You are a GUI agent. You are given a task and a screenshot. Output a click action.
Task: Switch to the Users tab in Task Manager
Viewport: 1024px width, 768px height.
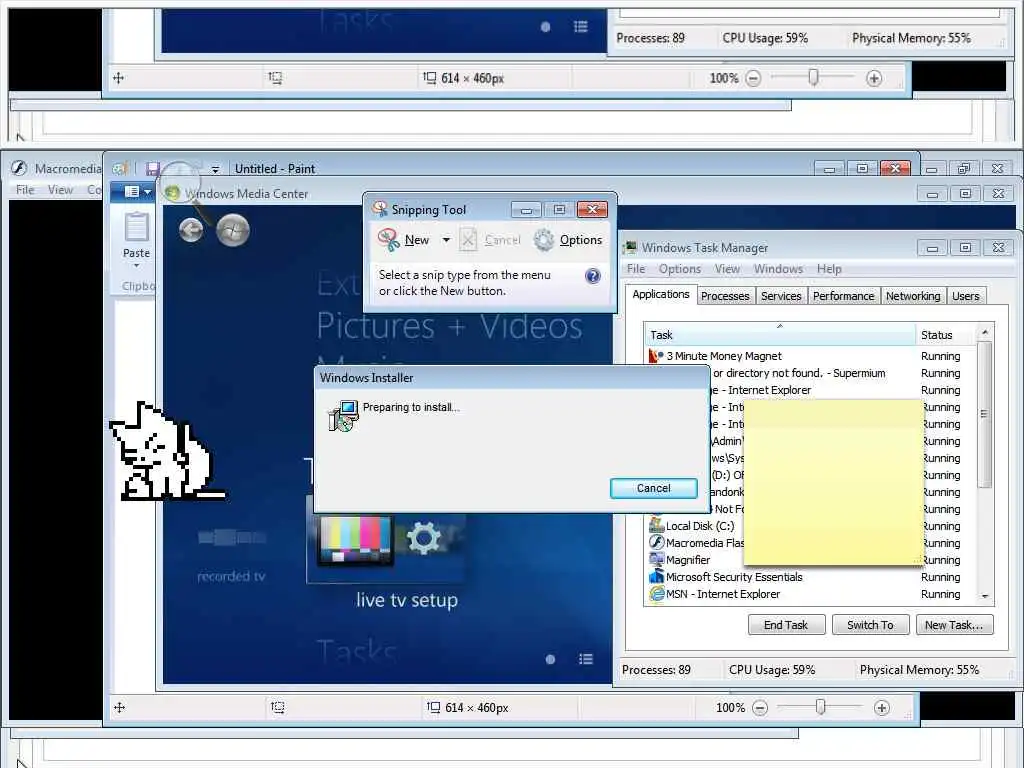(x=965, y=296)
